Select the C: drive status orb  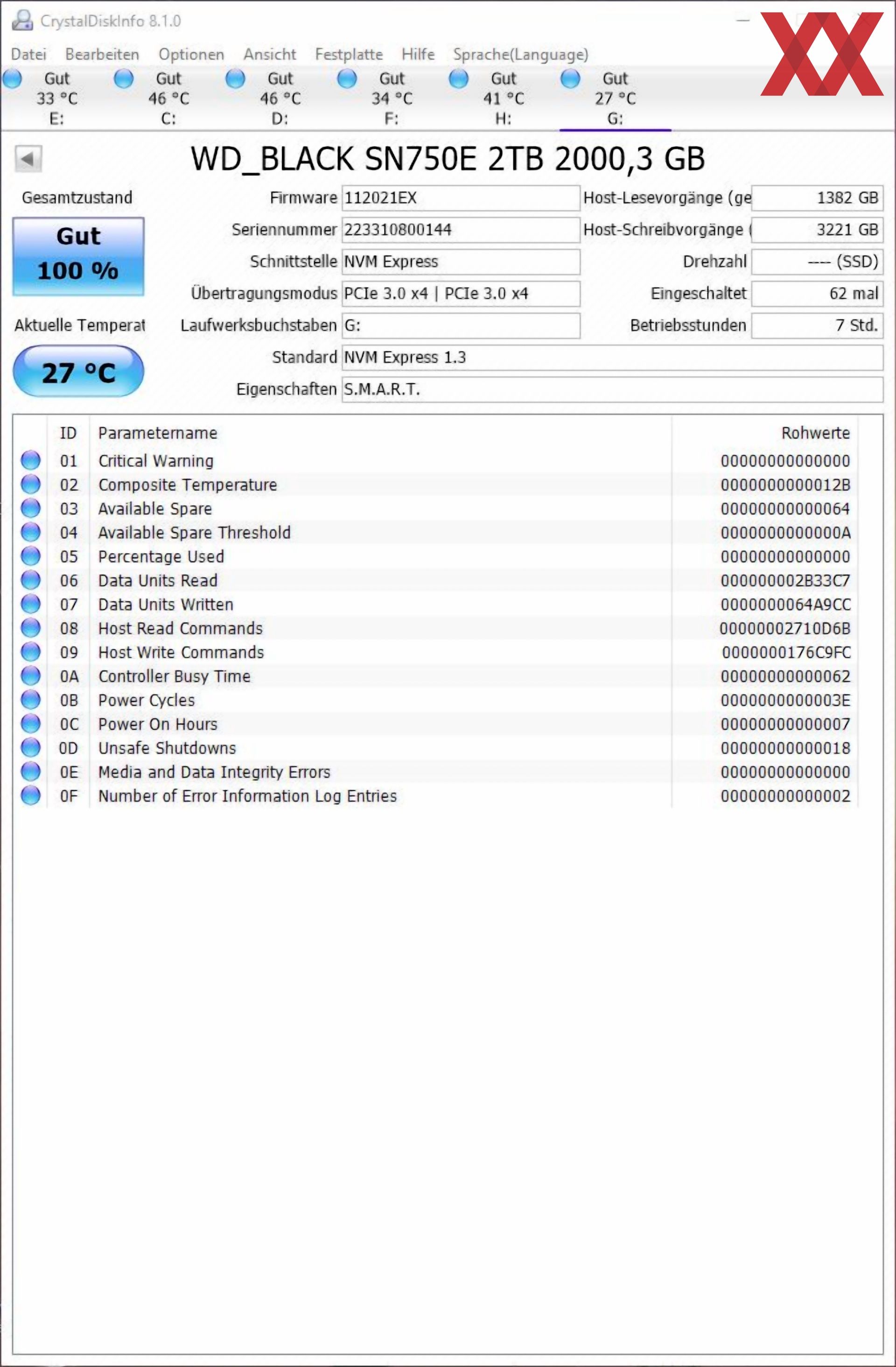(123, 79)
